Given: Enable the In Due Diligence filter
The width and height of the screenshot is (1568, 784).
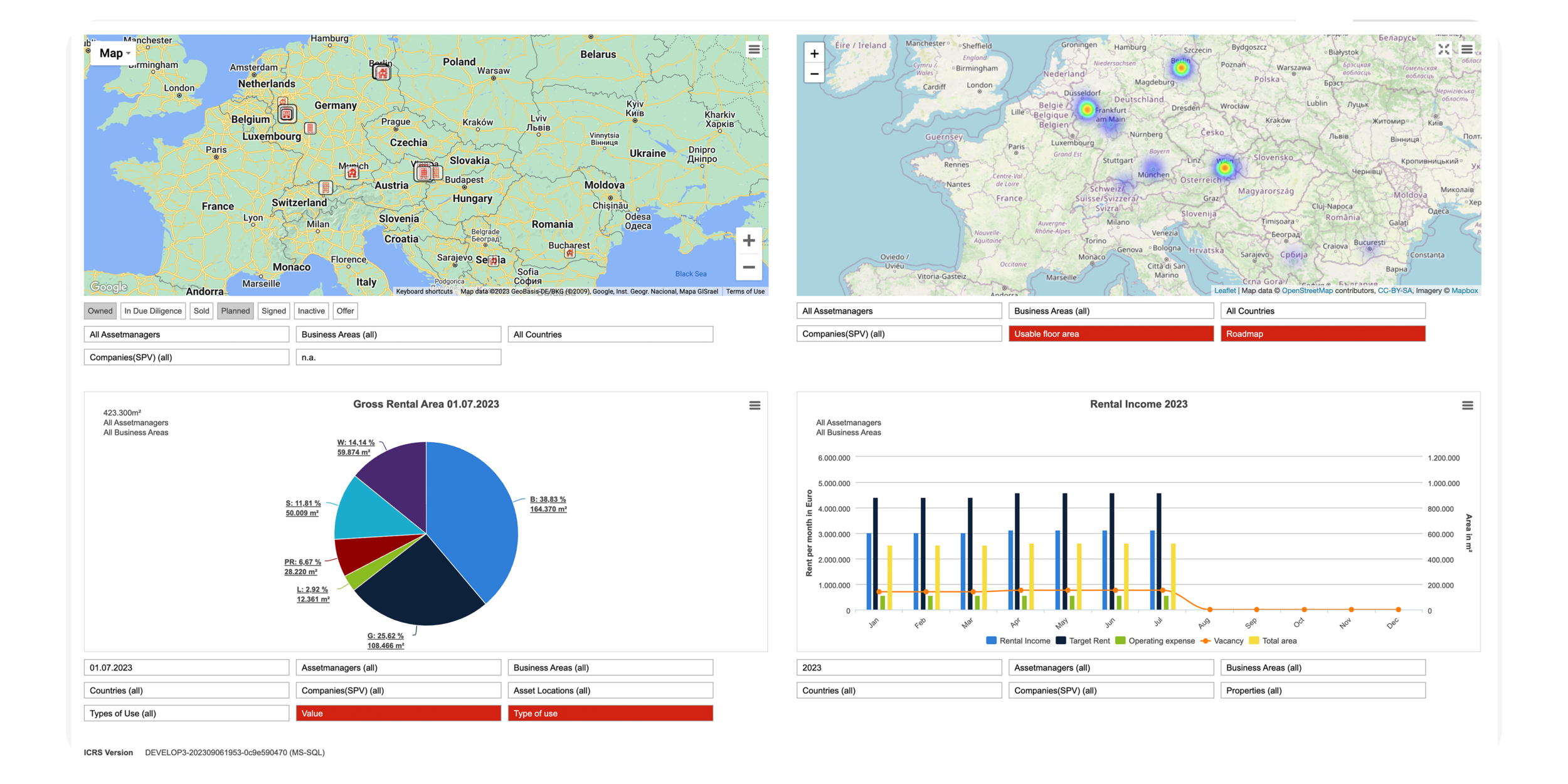Looking at the screenshot, I should tap(153, 311).
